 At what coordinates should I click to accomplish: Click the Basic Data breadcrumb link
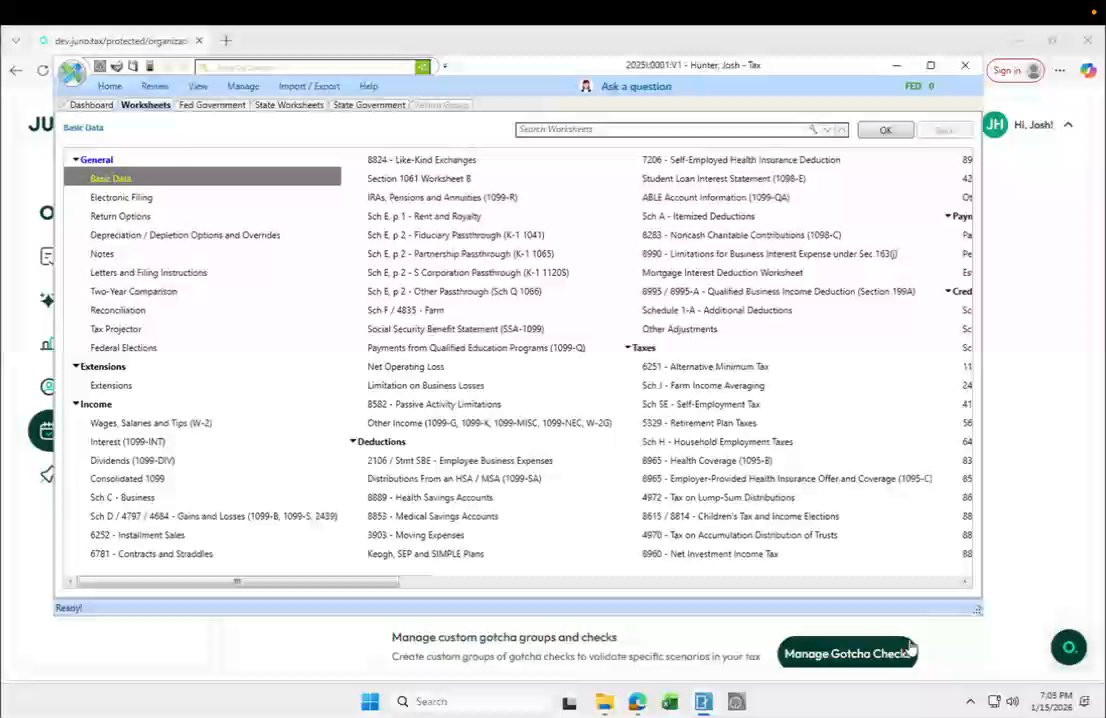pos(83,128)
